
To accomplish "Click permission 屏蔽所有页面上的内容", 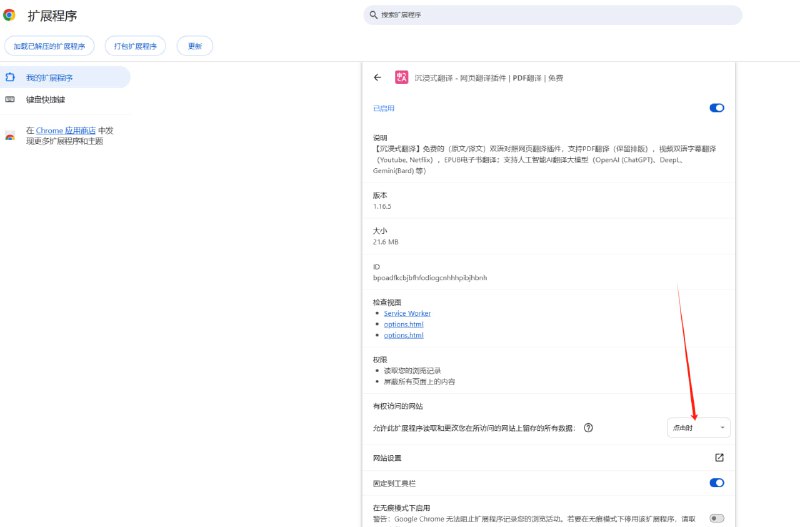I will point(419,382).
